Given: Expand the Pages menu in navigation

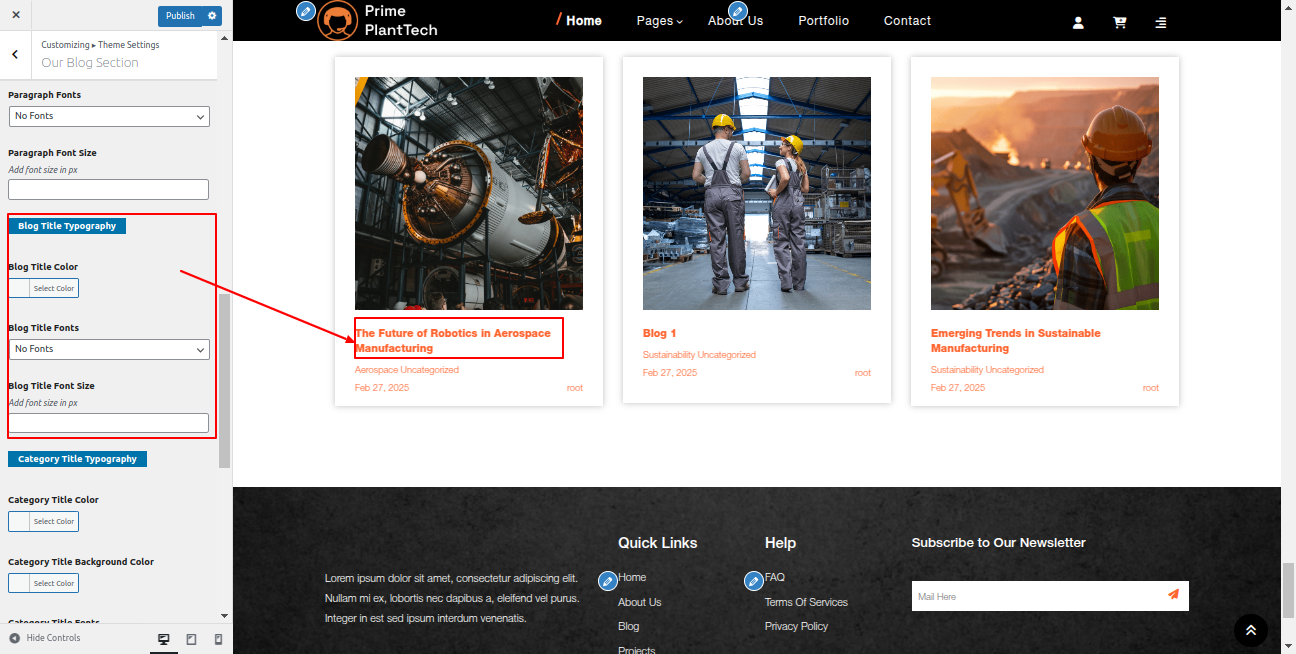Looking at the screenshot, I should 659,21.
